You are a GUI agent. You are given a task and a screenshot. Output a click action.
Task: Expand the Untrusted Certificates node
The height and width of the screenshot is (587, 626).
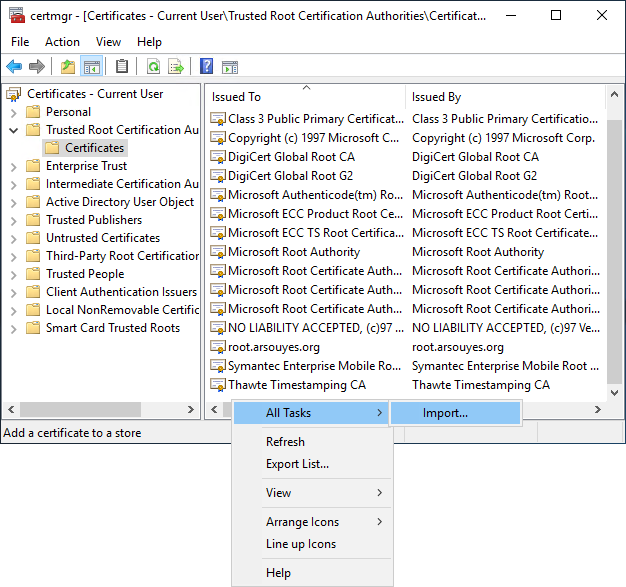pos(14,239)
